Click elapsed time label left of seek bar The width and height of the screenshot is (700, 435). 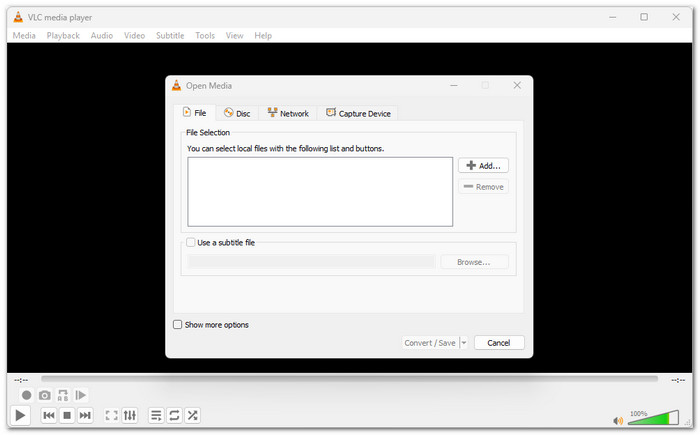(21, 380)
